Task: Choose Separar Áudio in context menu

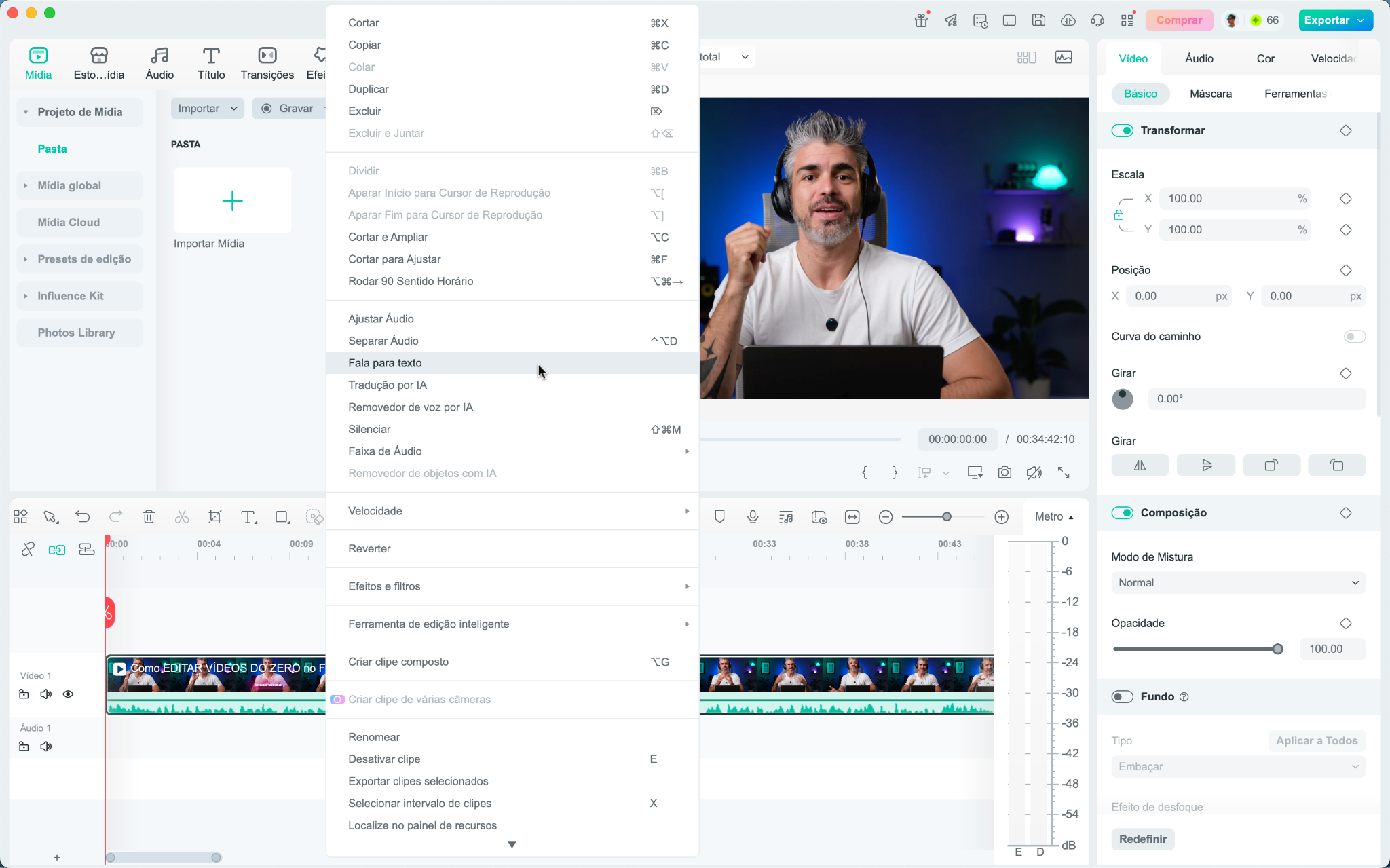Action: [512, 341]
